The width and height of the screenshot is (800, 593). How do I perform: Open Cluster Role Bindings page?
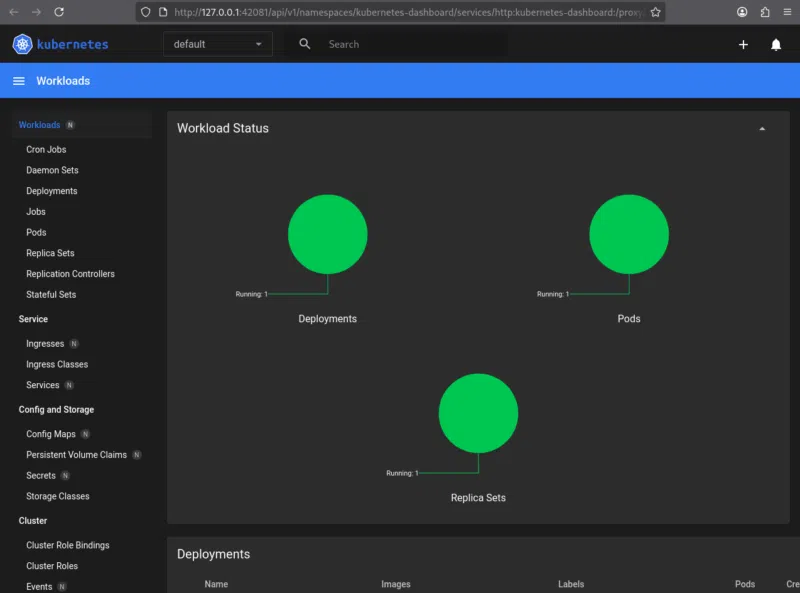point(67,545)
